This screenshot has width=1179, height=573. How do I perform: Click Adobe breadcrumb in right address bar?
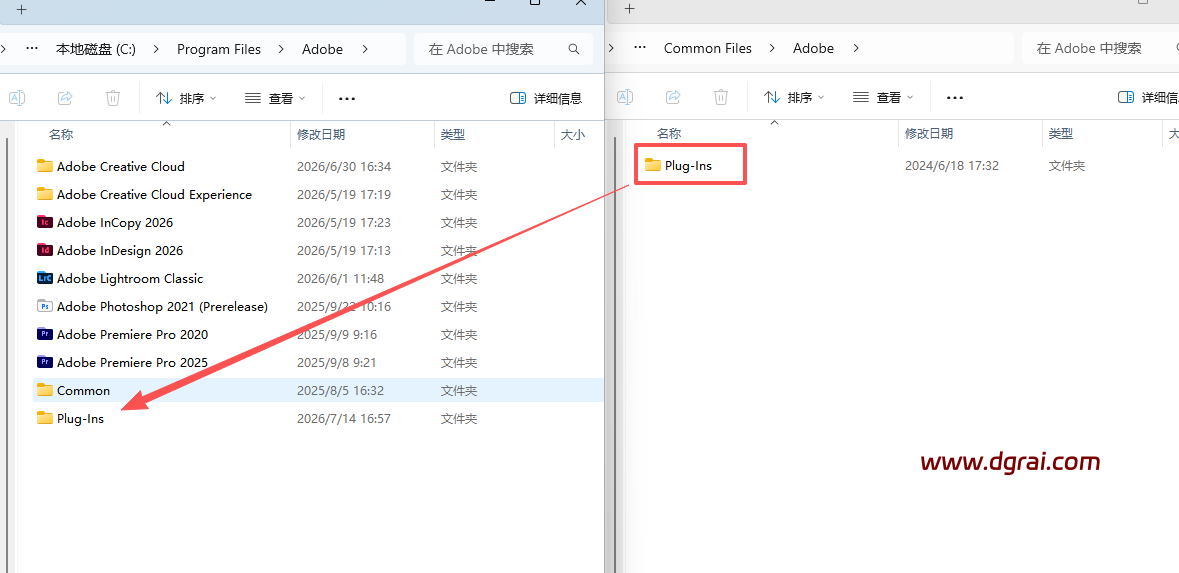click(814, 48)
